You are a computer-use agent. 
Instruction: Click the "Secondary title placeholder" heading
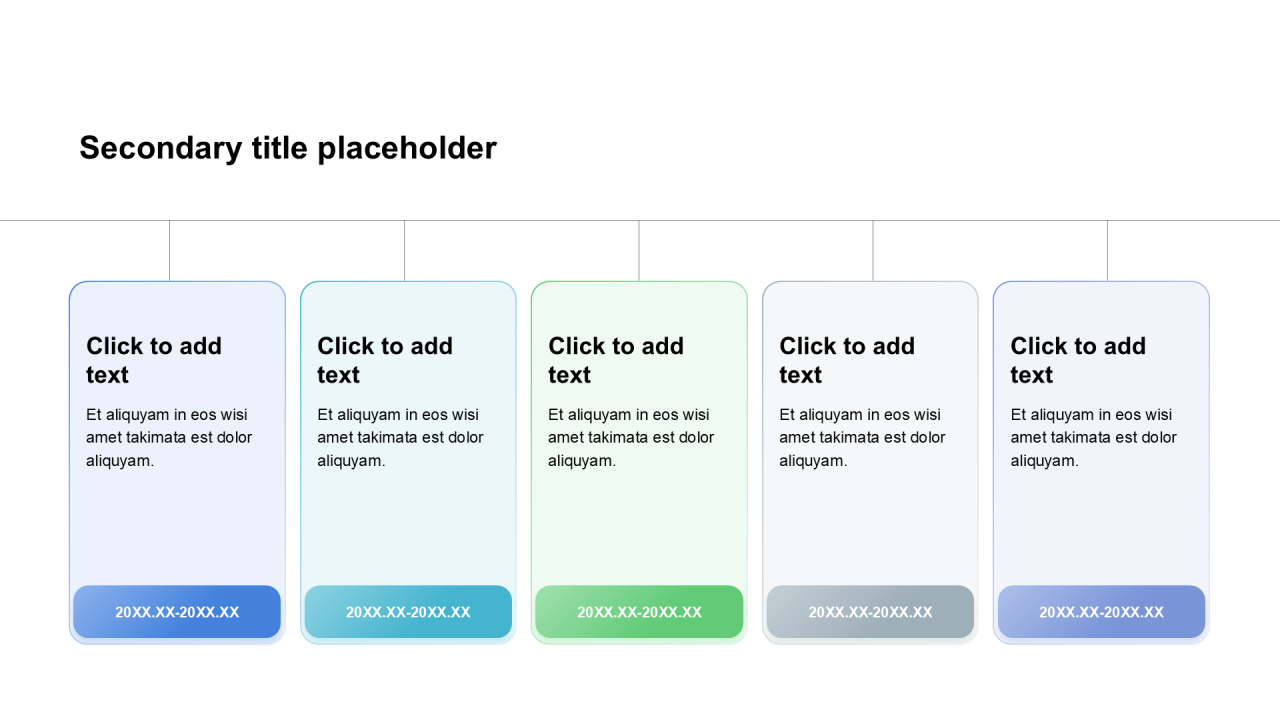[x=288, y=148]
